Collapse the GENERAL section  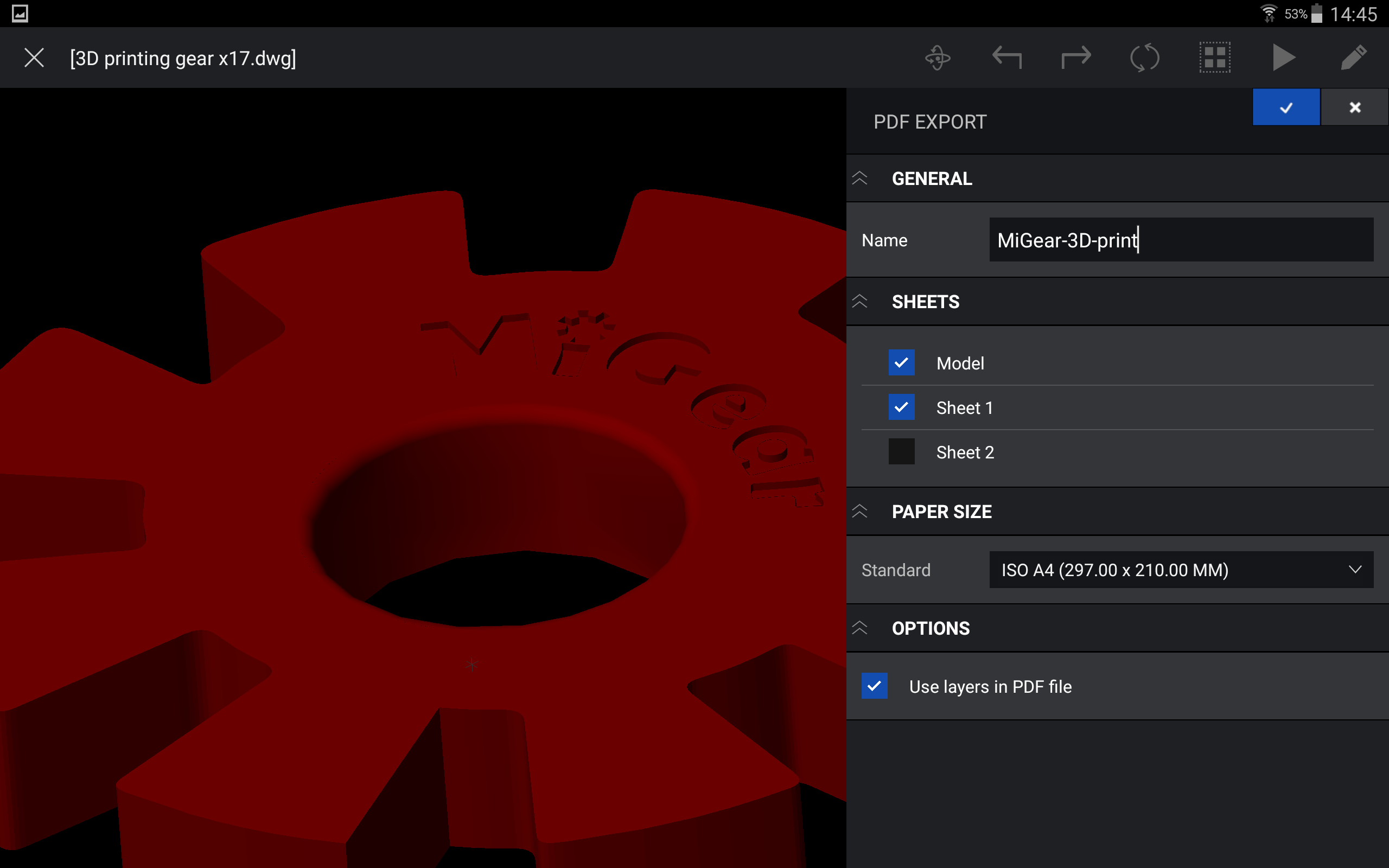coord(859,178)
